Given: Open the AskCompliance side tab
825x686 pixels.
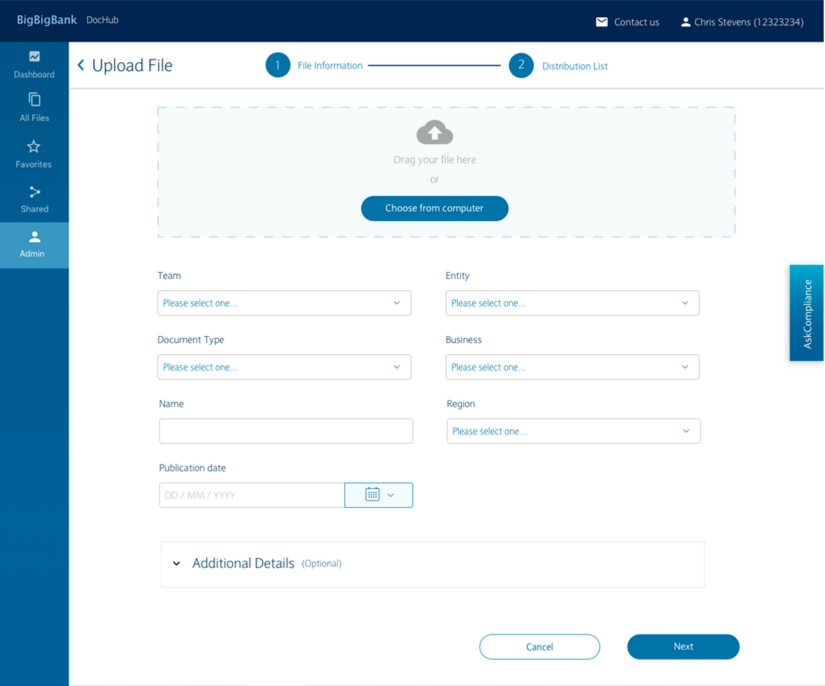Looking at the screenshot, I should coord(807,313).
